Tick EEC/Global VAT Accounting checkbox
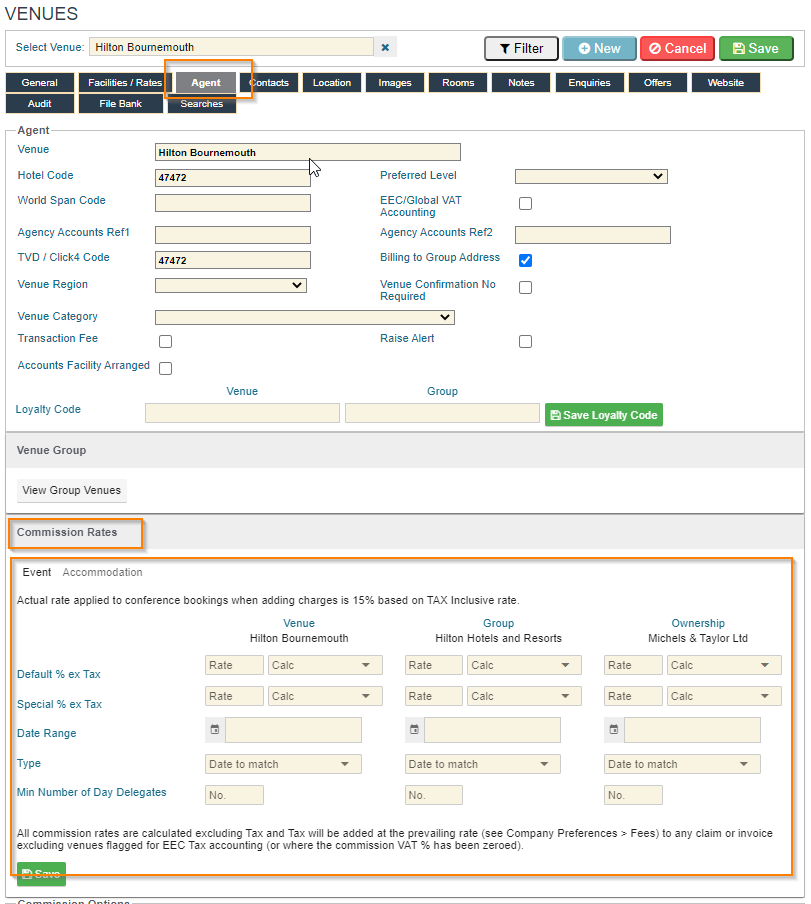811x904 pixels. tap(525, 204)
